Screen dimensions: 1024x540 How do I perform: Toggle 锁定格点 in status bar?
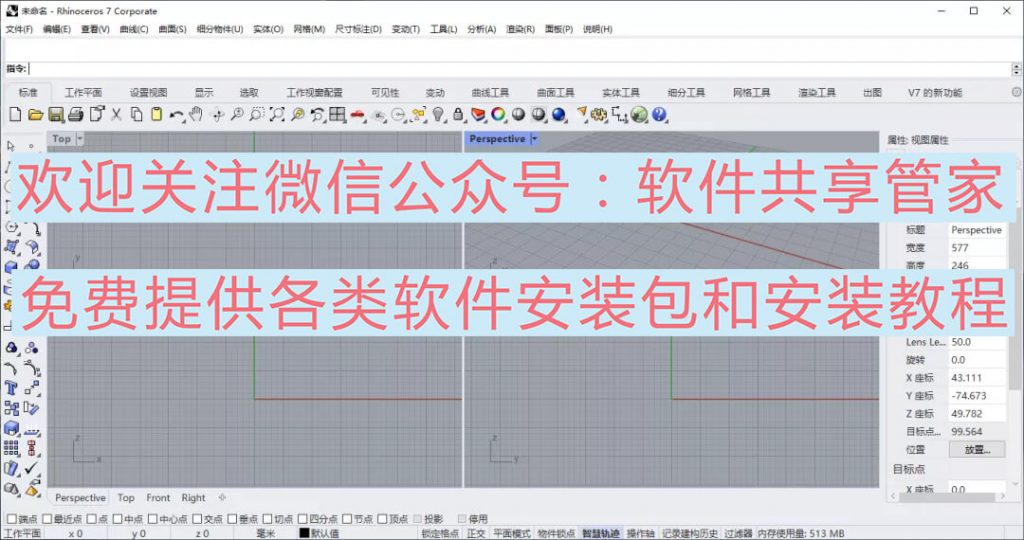point(440,533)
